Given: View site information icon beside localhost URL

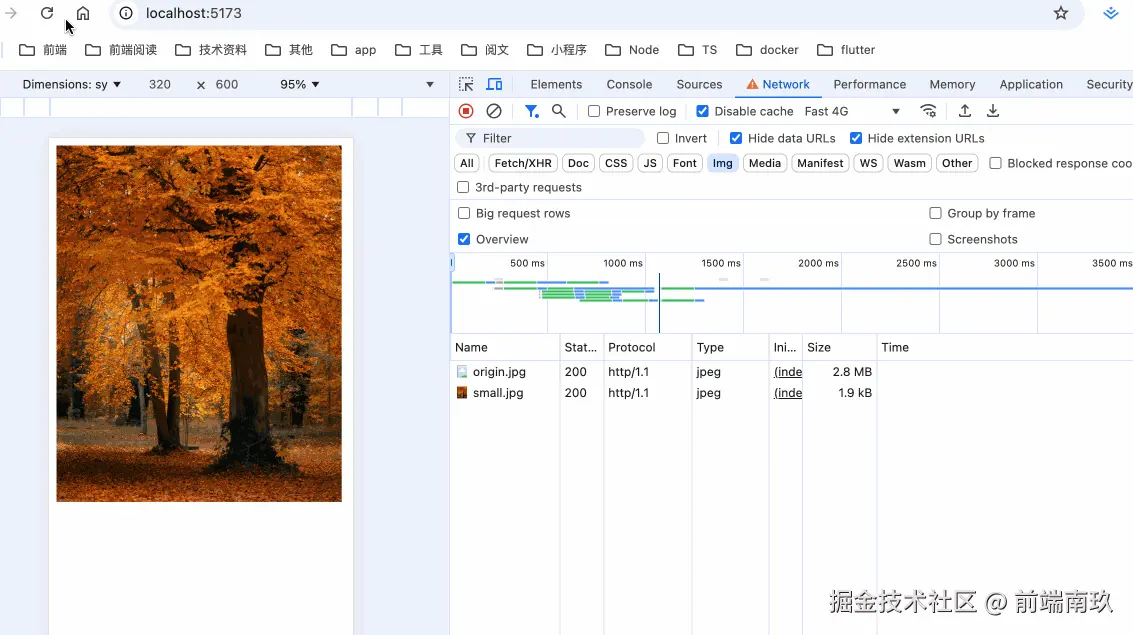Looking at the screenshot, I should pyautogui.click(x=126, y=13).
